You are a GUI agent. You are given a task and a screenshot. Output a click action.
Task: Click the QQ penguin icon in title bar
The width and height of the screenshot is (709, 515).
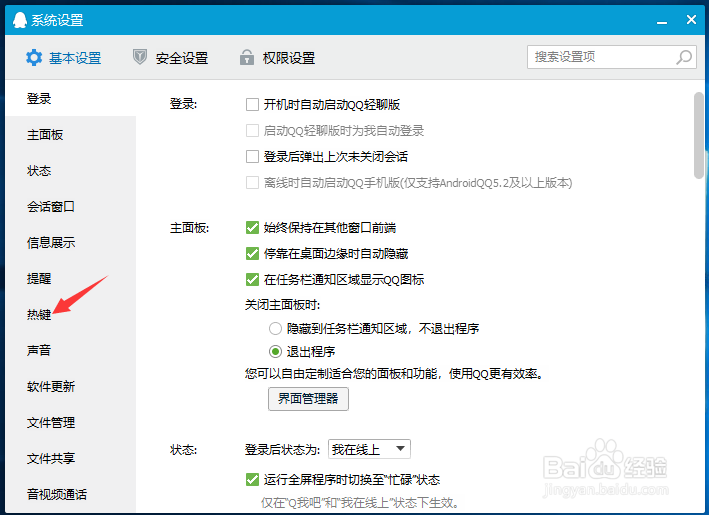[x=19, y=20]
